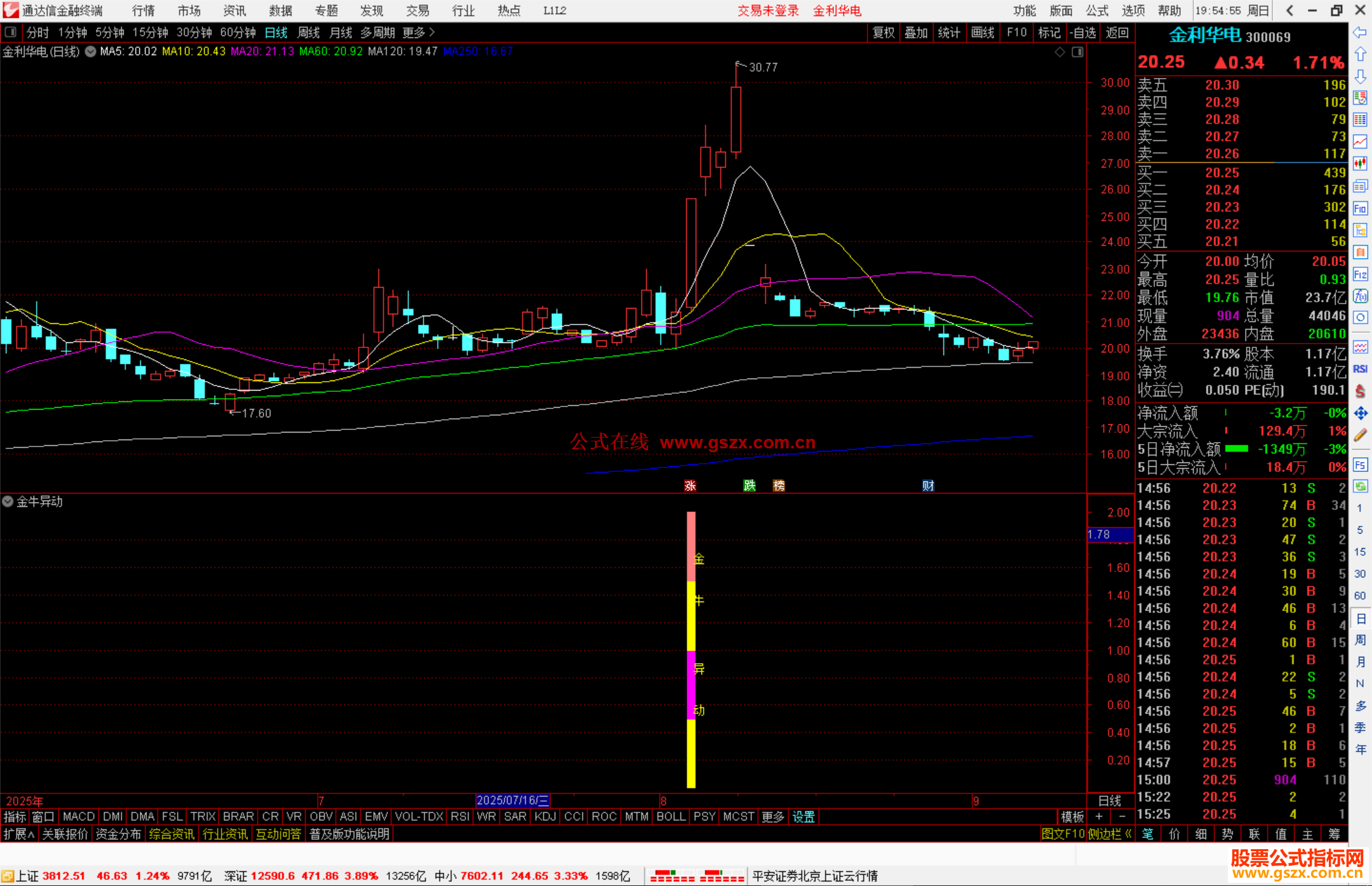Switch to 5 minute period in sidebar

click(1360, 530)
